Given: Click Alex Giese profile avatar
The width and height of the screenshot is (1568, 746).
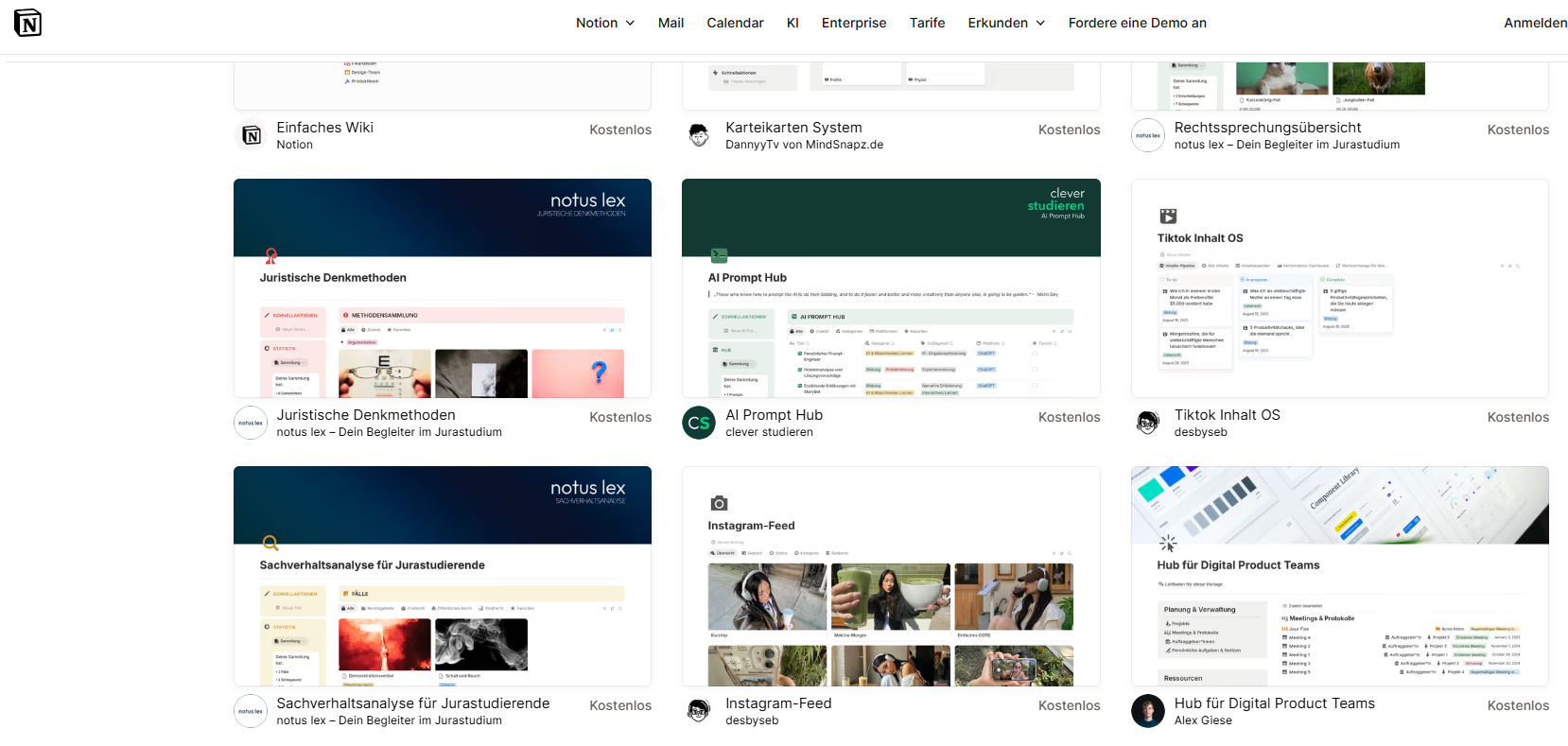Looking at the screenshot, I should (x=1148, y=711).
